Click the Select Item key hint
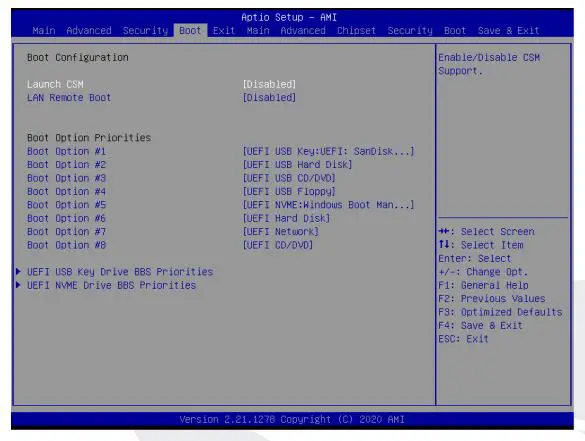585x441 pixels. (x=481, y=245)
